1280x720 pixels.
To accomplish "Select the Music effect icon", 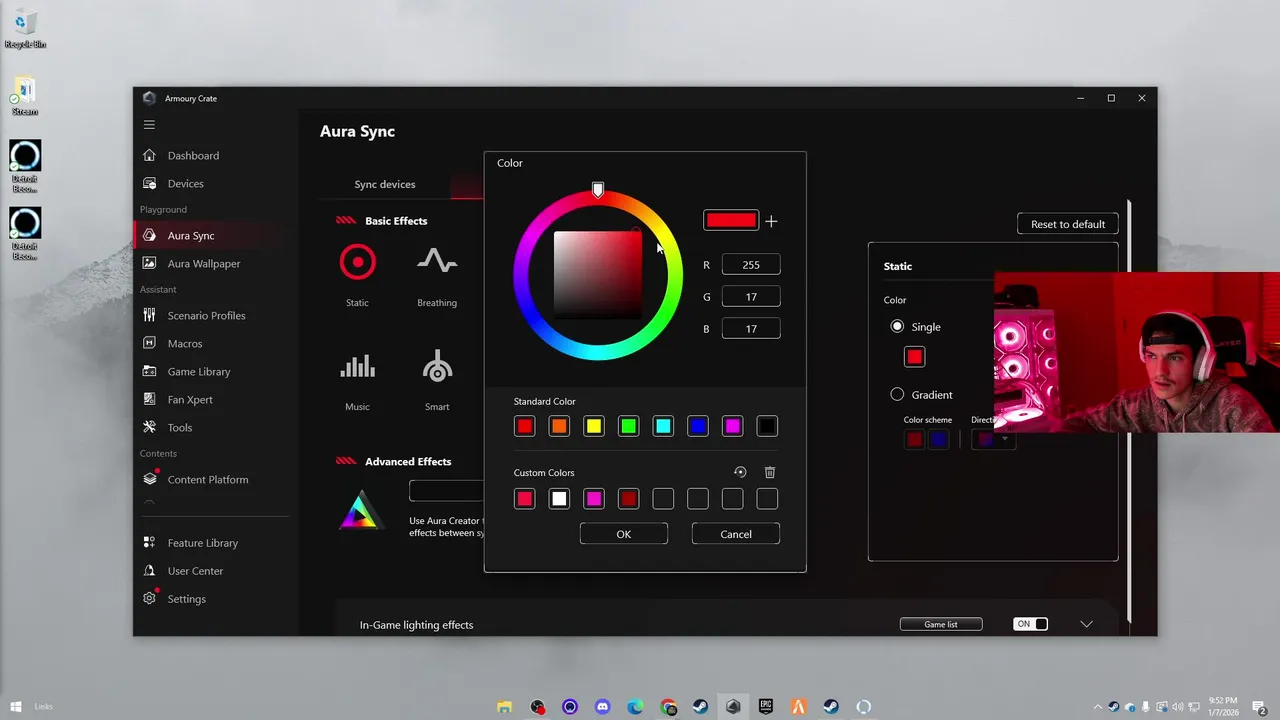I will tap(357, 367).
